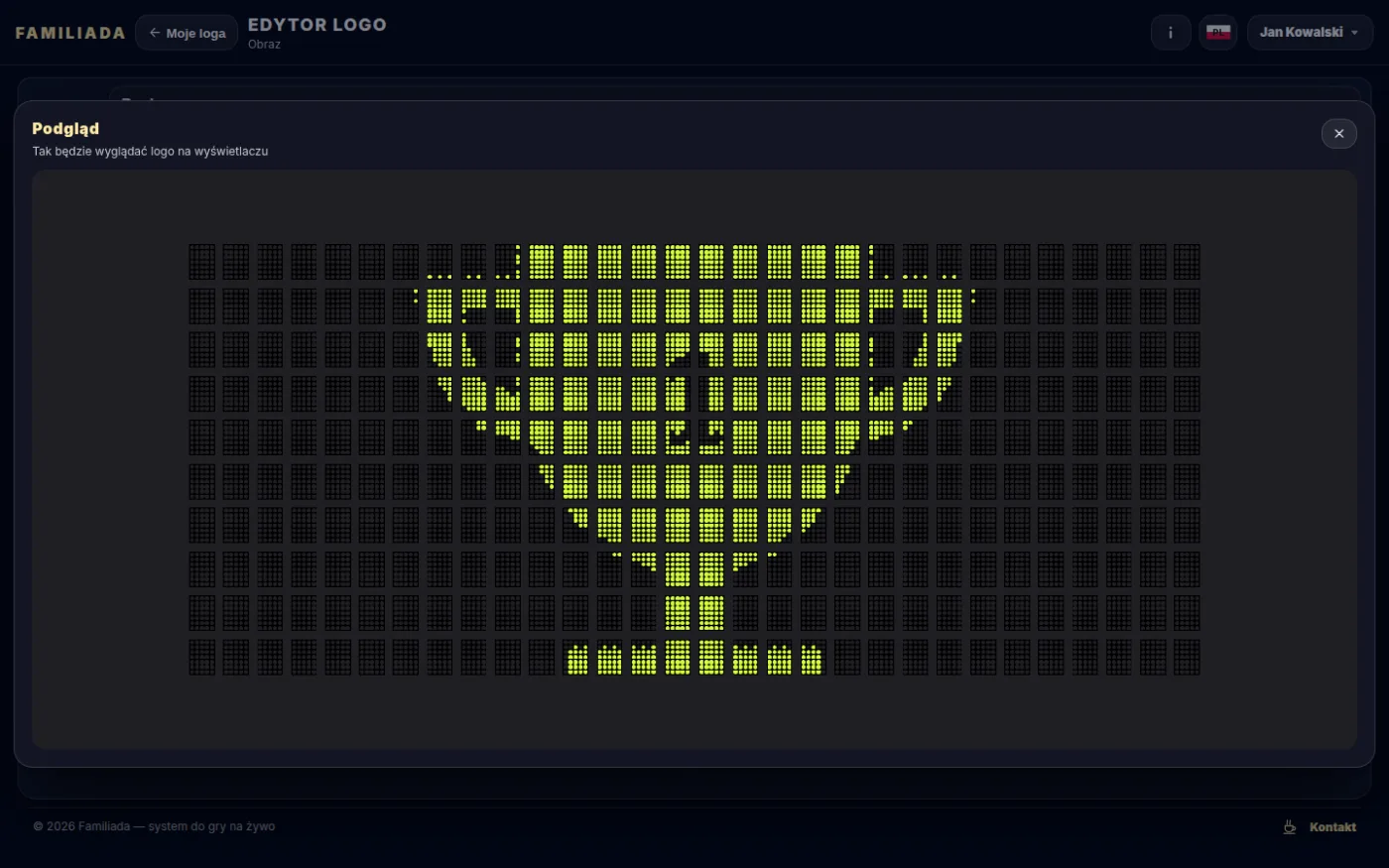Close the Podgląd preview dialog

[x=1338, y=133]
